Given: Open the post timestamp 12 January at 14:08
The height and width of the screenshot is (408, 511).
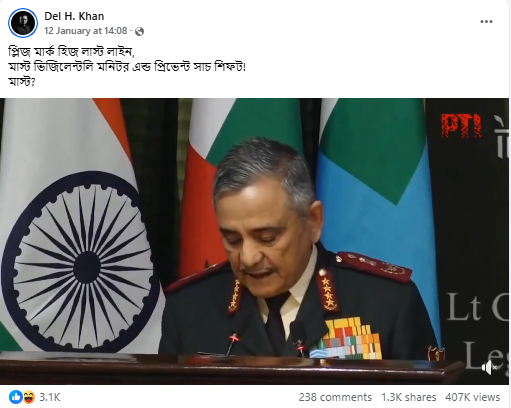Looking at the screenshot, I should pyautogui.click(x=86, y=31).
